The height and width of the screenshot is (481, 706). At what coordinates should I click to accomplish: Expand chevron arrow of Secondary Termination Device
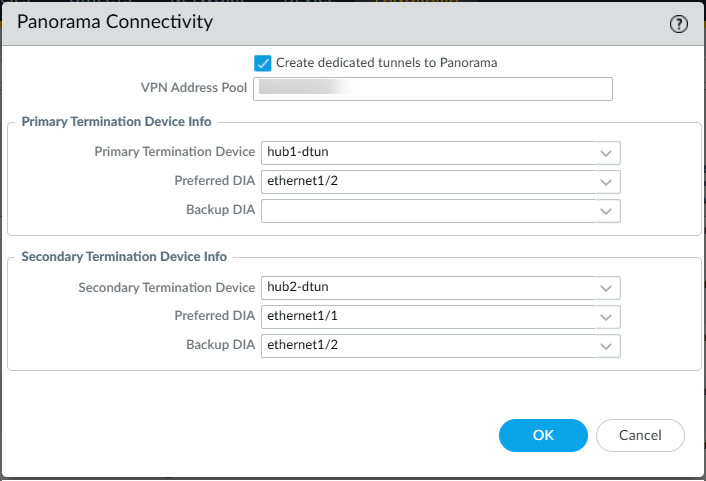pyautogui.click(x=606, y=288)
